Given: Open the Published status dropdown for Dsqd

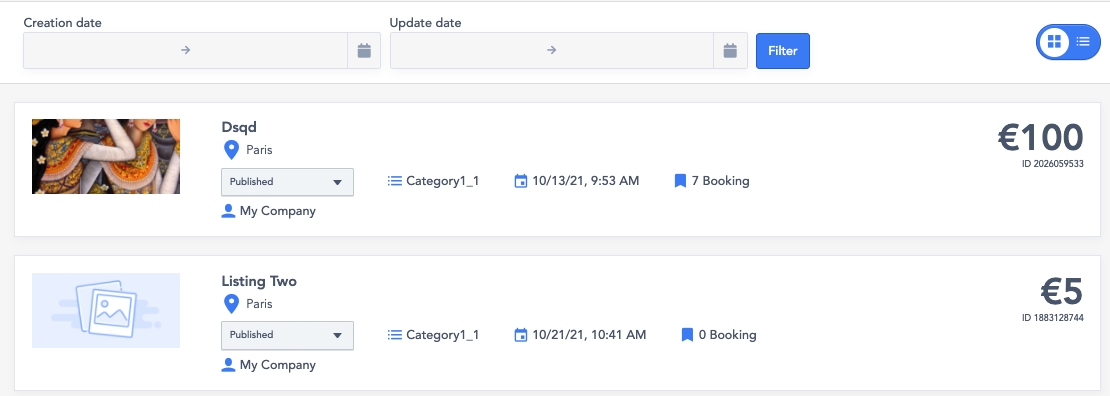Looking at the screenshot, I should point(287,182).
